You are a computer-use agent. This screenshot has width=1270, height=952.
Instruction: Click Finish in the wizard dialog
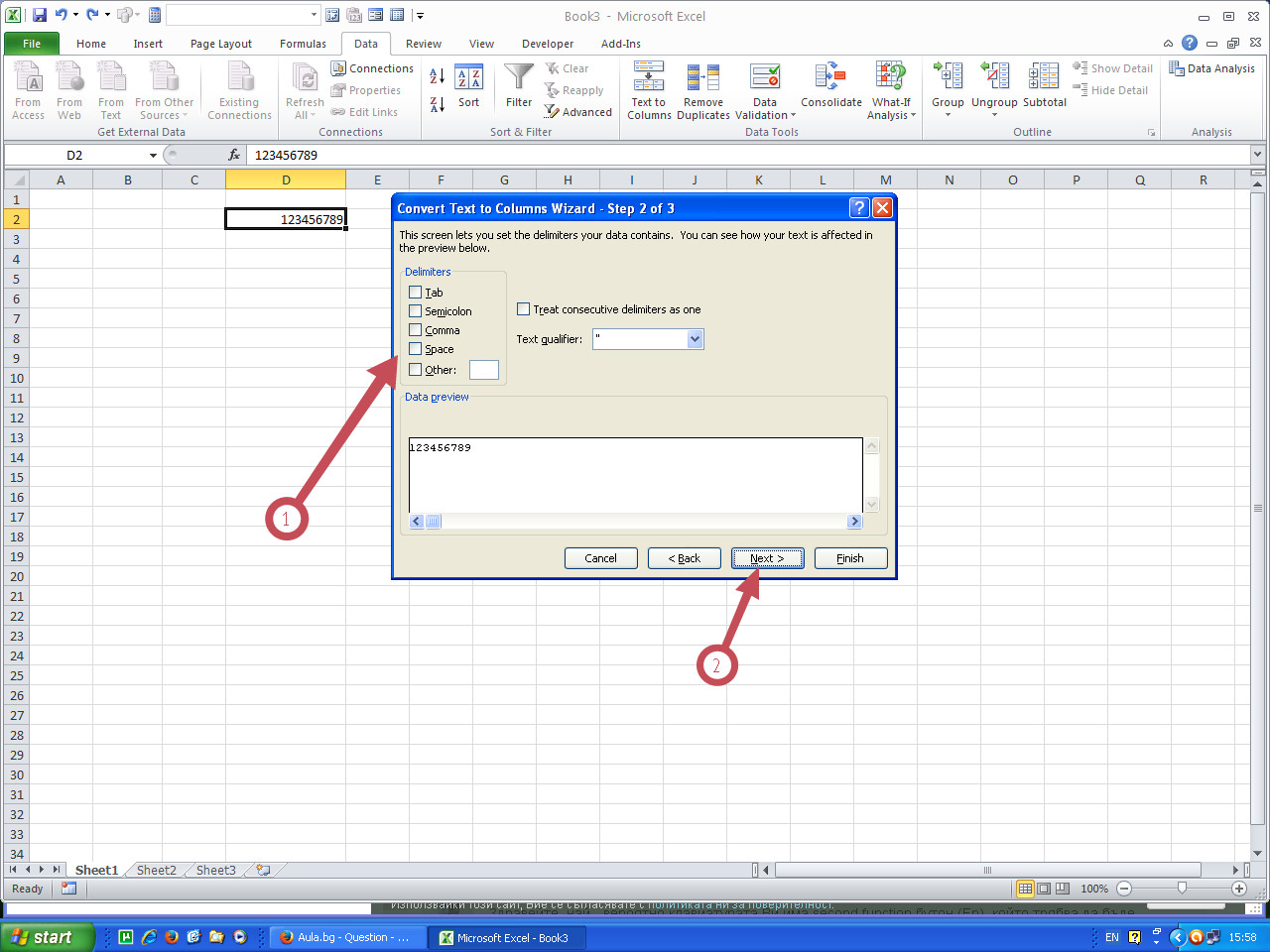[x=850, y=558]
